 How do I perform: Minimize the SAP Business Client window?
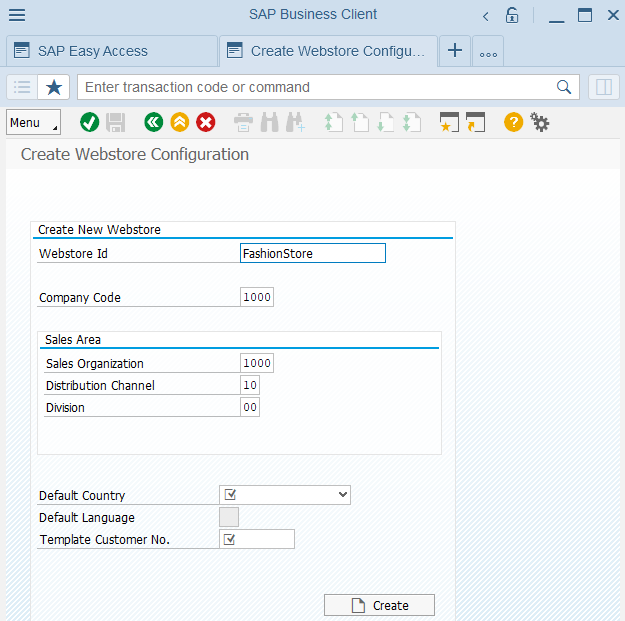(x=556, y=16)
